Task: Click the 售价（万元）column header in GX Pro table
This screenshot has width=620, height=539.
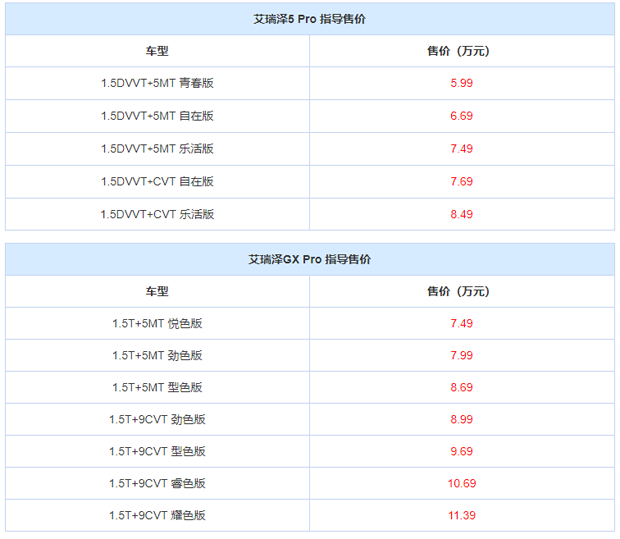Action: [459, 291]
